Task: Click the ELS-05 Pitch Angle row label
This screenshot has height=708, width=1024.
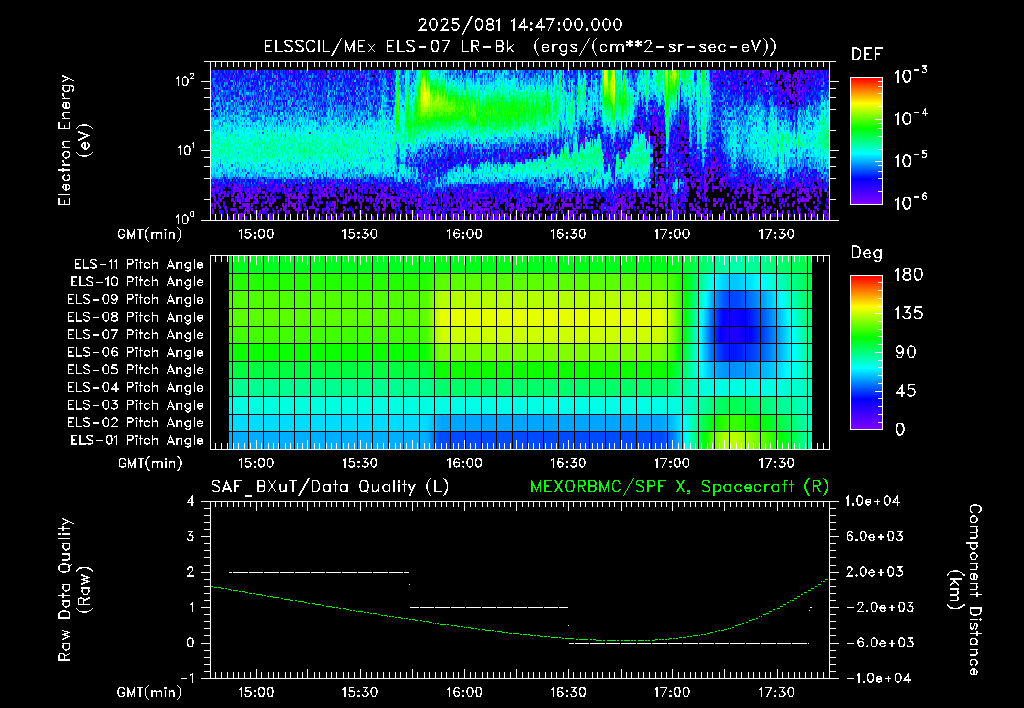Action: click(136, 370)
